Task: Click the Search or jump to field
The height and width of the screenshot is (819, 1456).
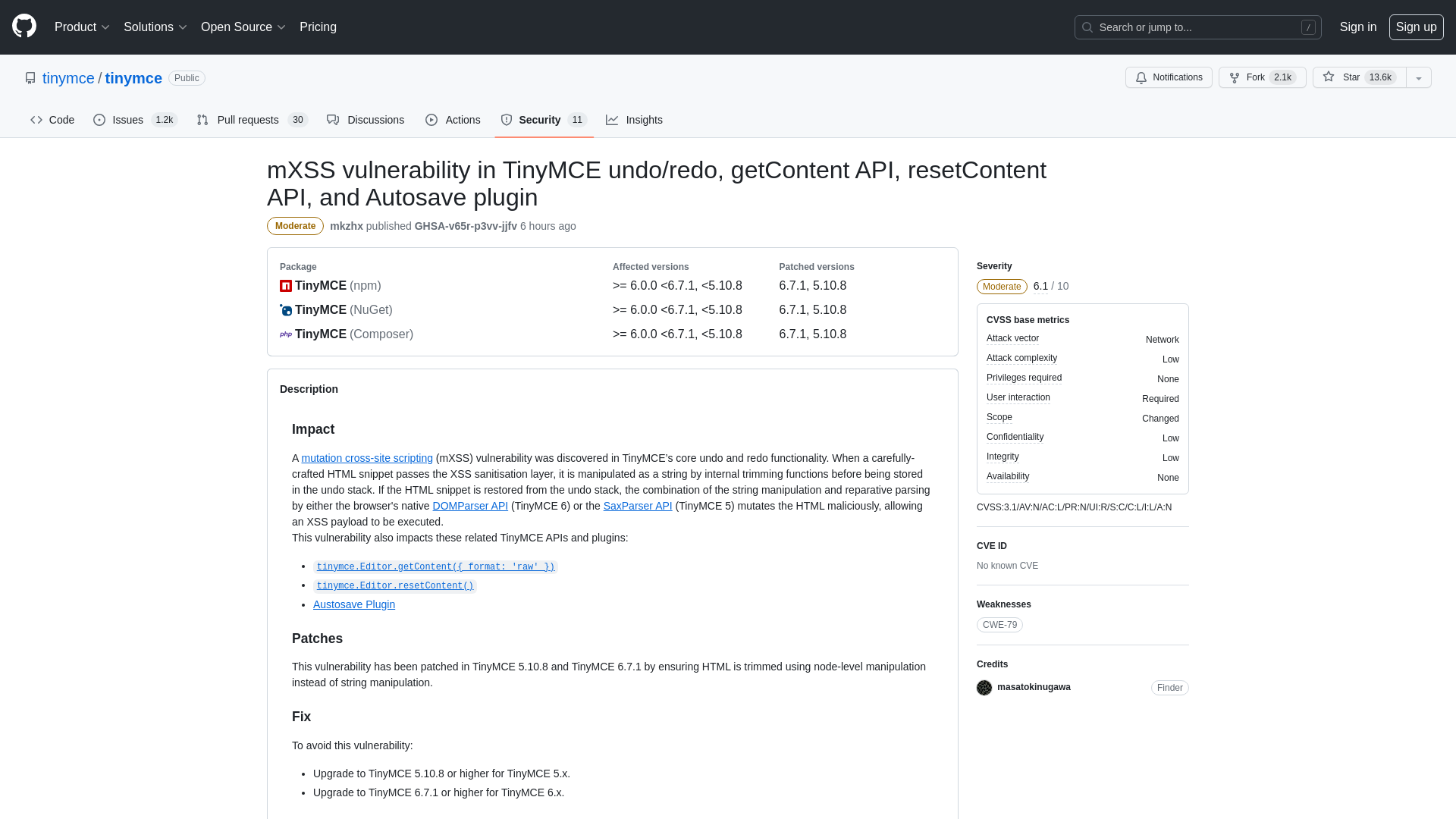Action: click(1197, 27)
